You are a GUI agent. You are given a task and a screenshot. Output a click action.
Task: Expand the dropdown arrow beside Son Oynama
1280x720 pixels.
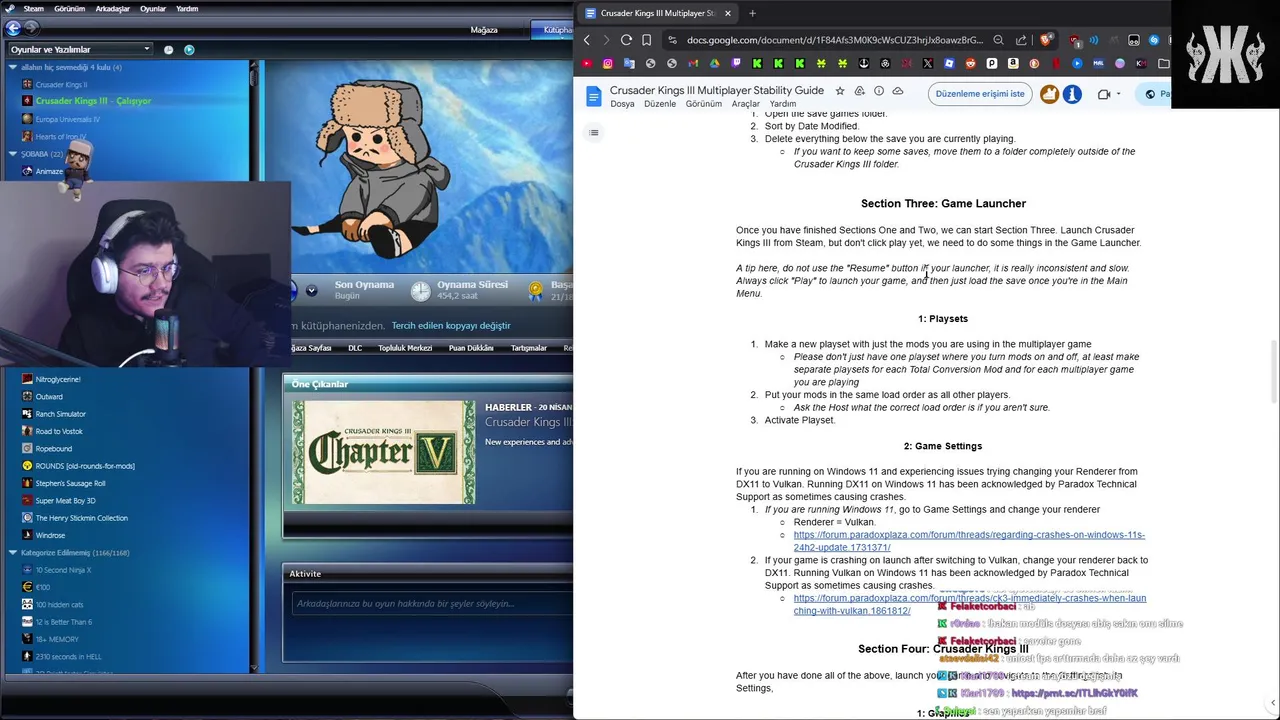click(x=311, y=290)
